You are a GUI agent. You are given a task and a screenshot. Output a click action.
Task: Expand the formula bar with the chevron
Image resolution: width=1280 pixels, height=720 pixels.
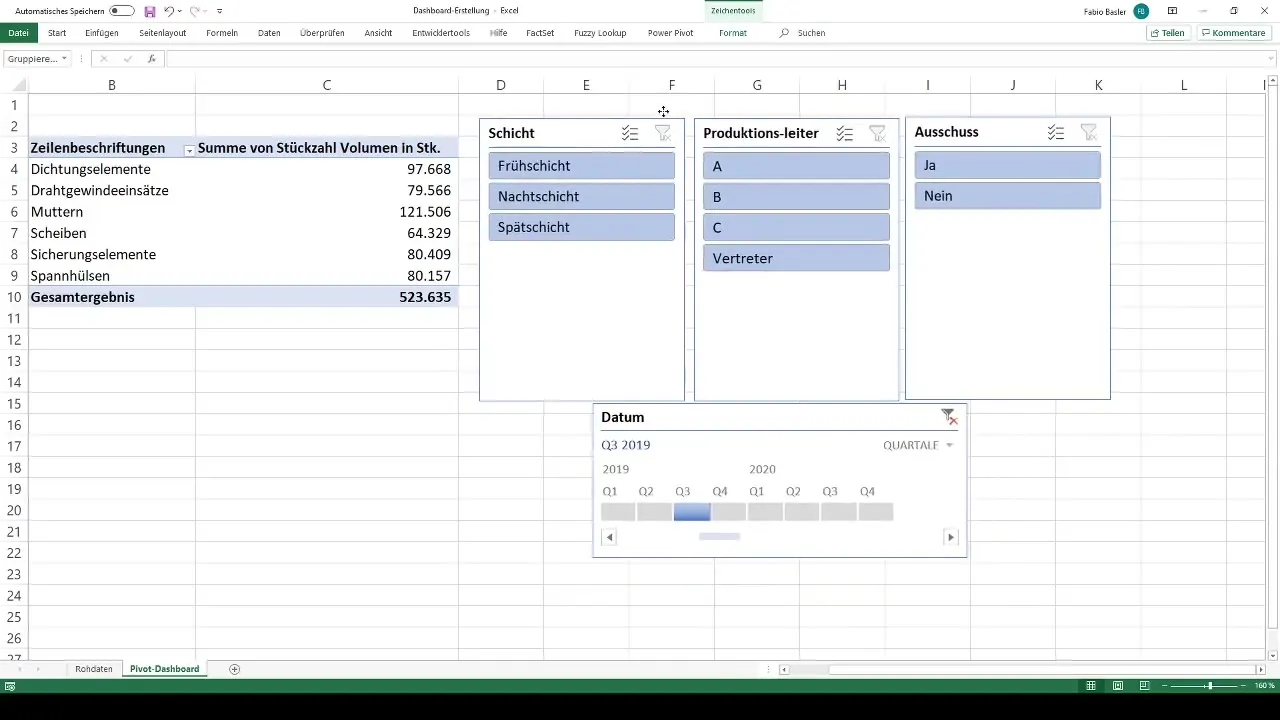pyautogui.click(x=1271, y=59)
